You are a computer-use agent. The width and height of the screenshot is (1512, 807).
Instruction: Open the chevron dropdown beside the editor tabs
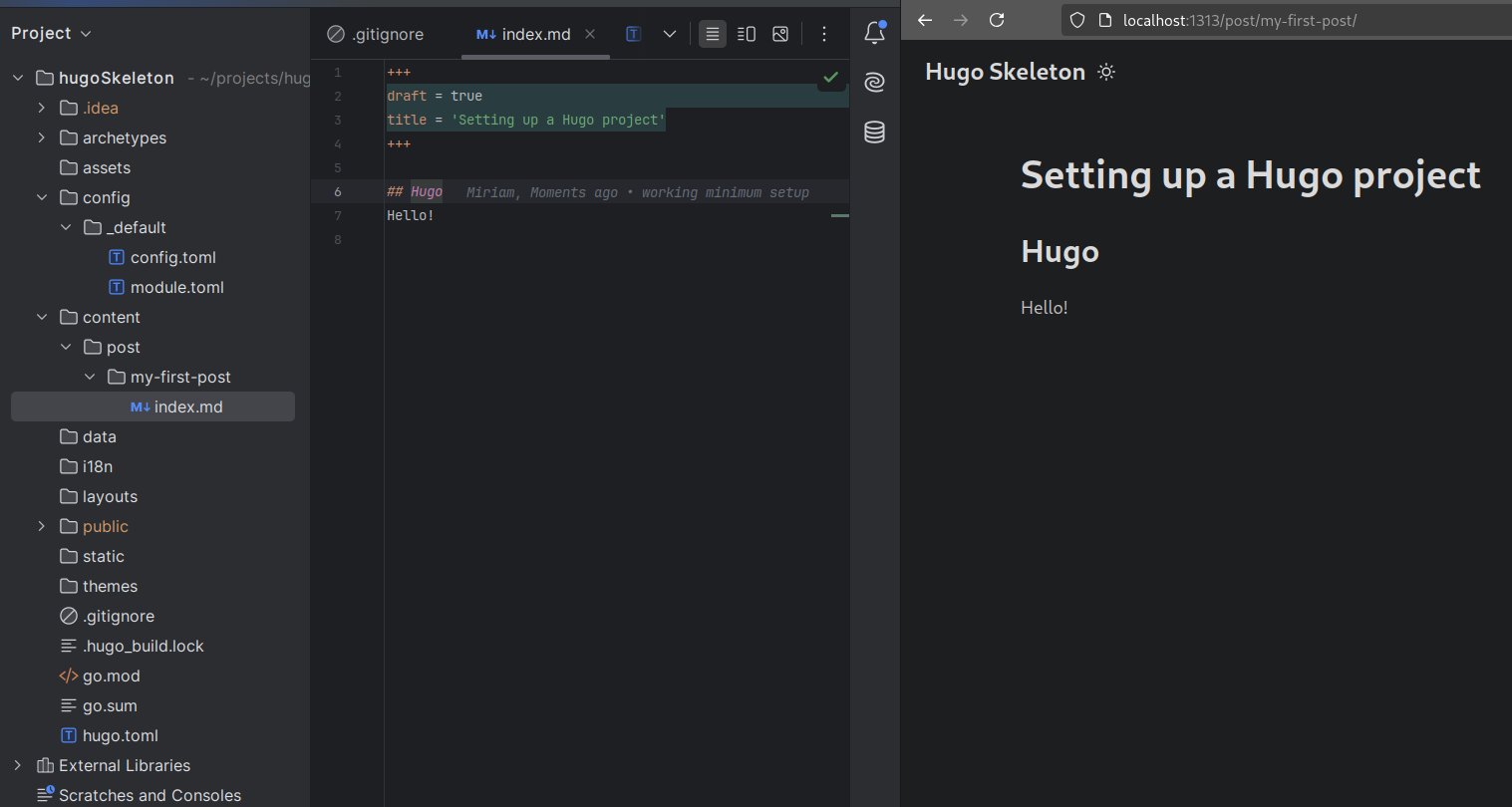669,33
